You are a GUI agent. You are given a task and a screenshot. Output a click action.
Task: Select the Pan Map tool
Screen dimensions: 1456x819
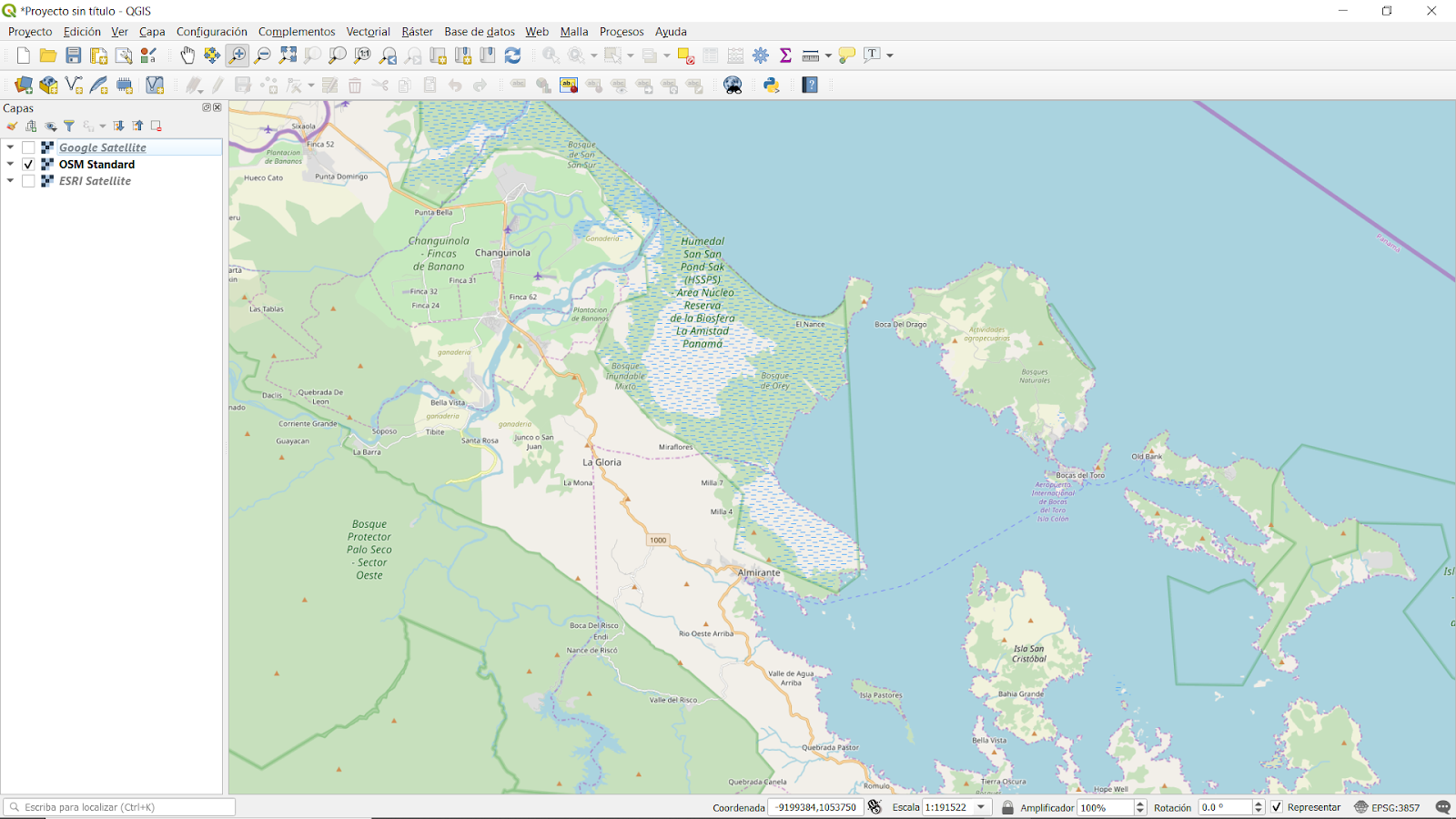click(x=187, y=55)
